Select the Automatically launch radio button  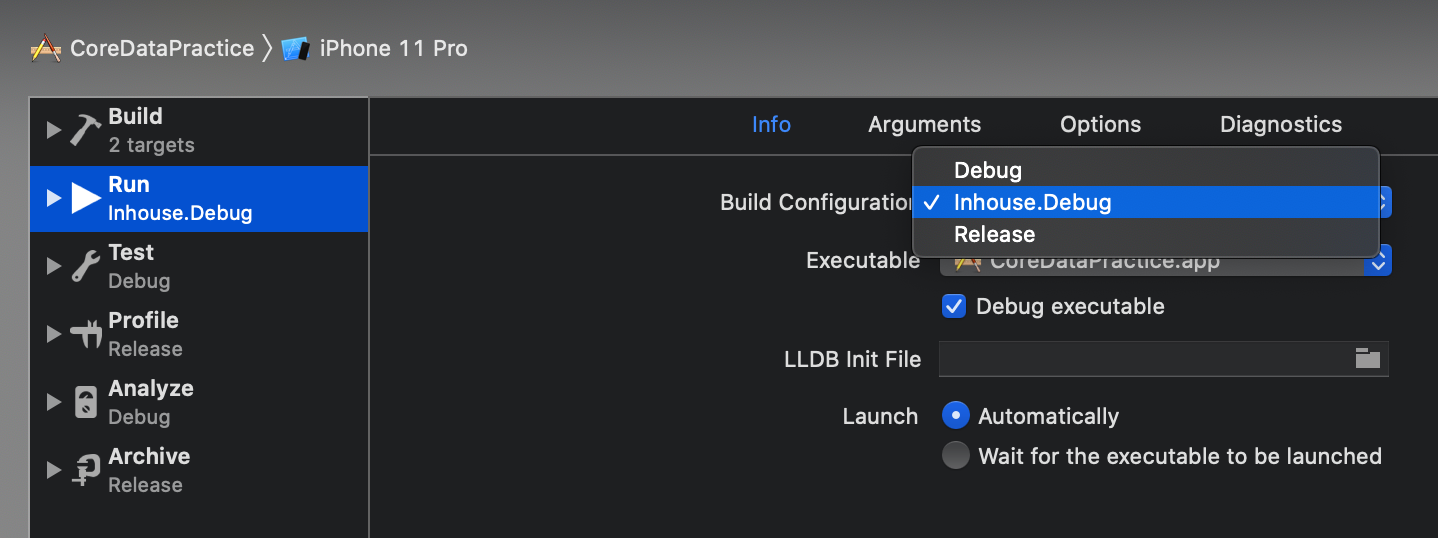(x=956, y=415)
